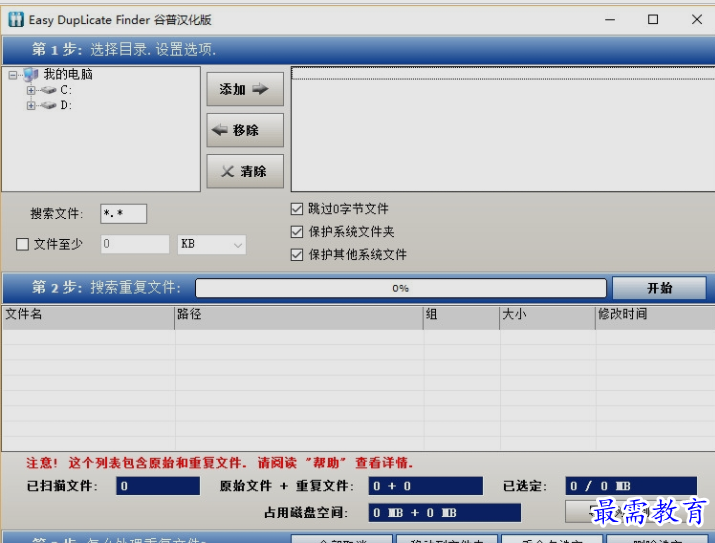Image resolution: width=715 pixels, height=543 pixels.
Task: Select the 我的电脑 computer icon
Action: 31,74
